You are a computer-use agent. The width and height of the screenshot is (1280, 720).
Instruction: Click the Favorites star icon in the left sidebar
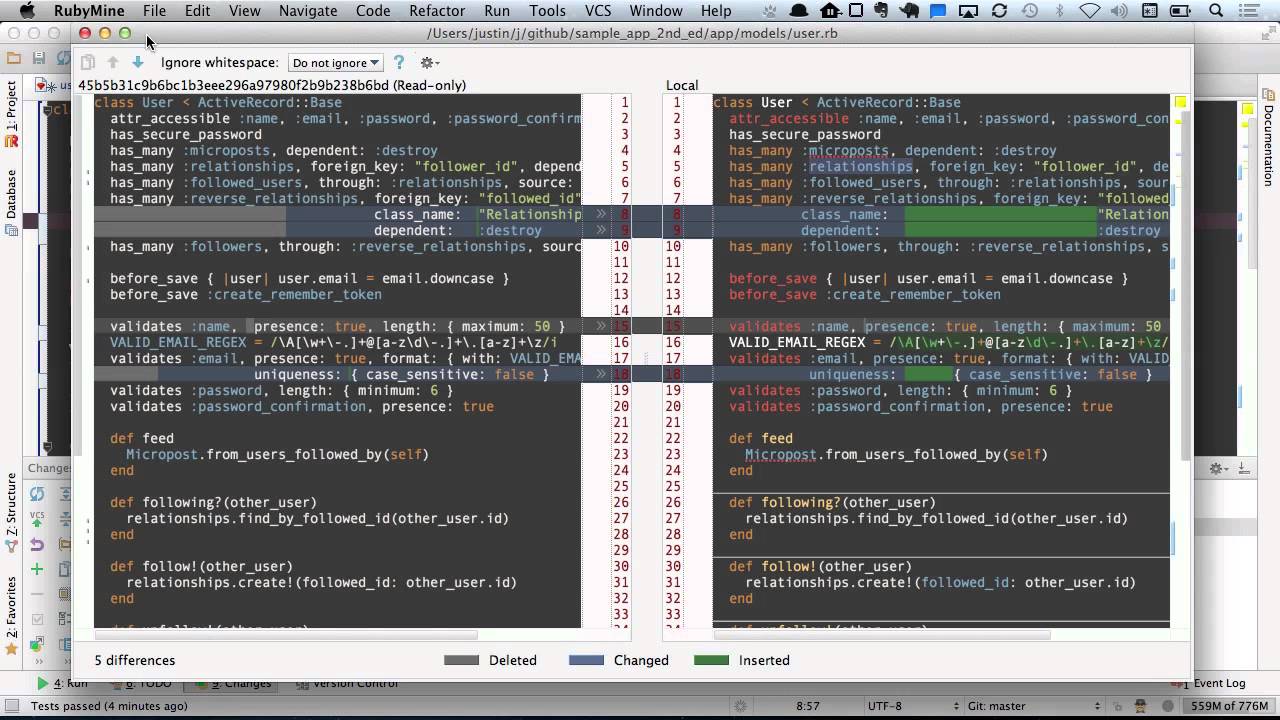(x=12, y=649)
